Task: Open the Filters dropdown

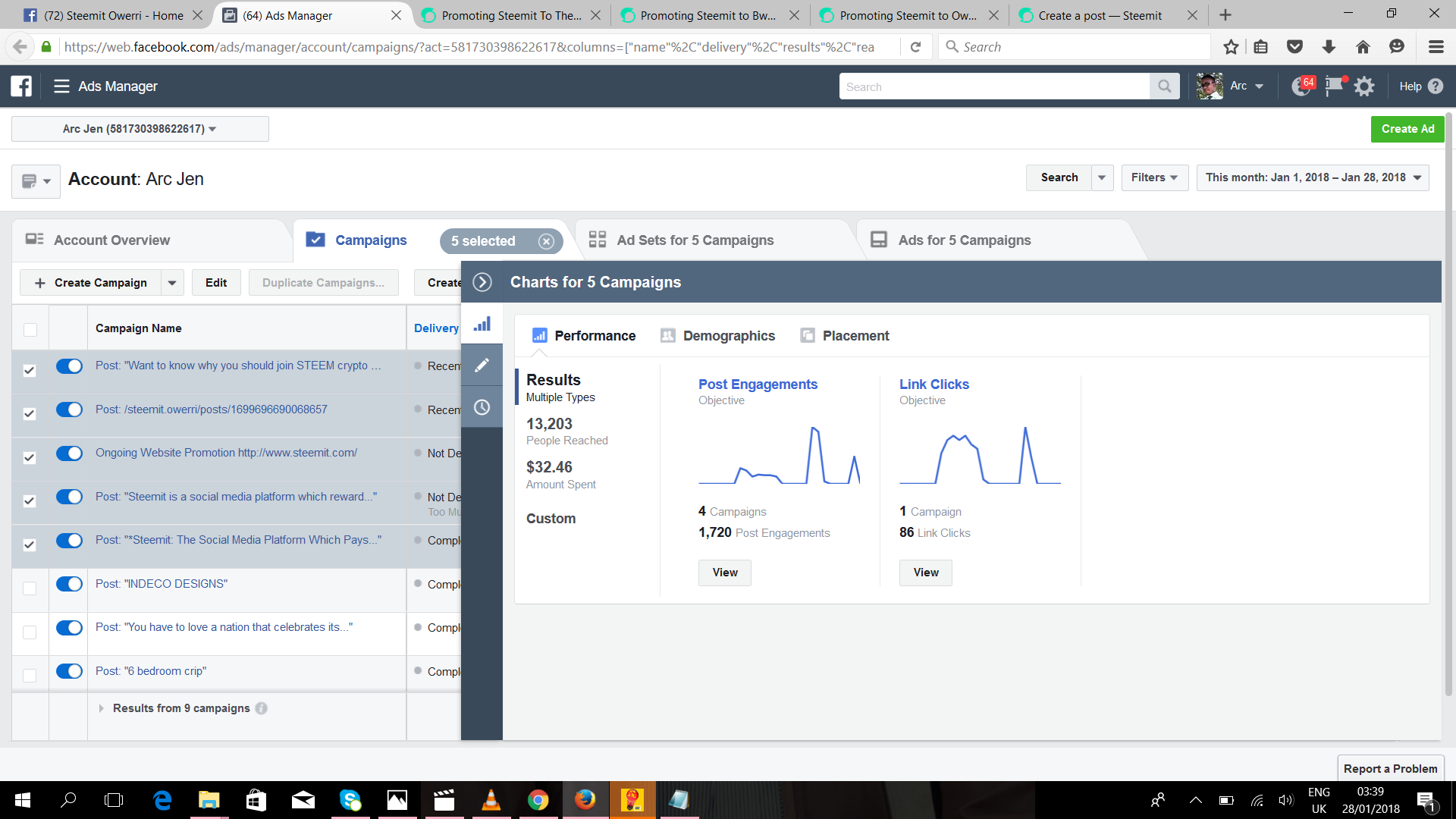Action: click(1154, 177)
